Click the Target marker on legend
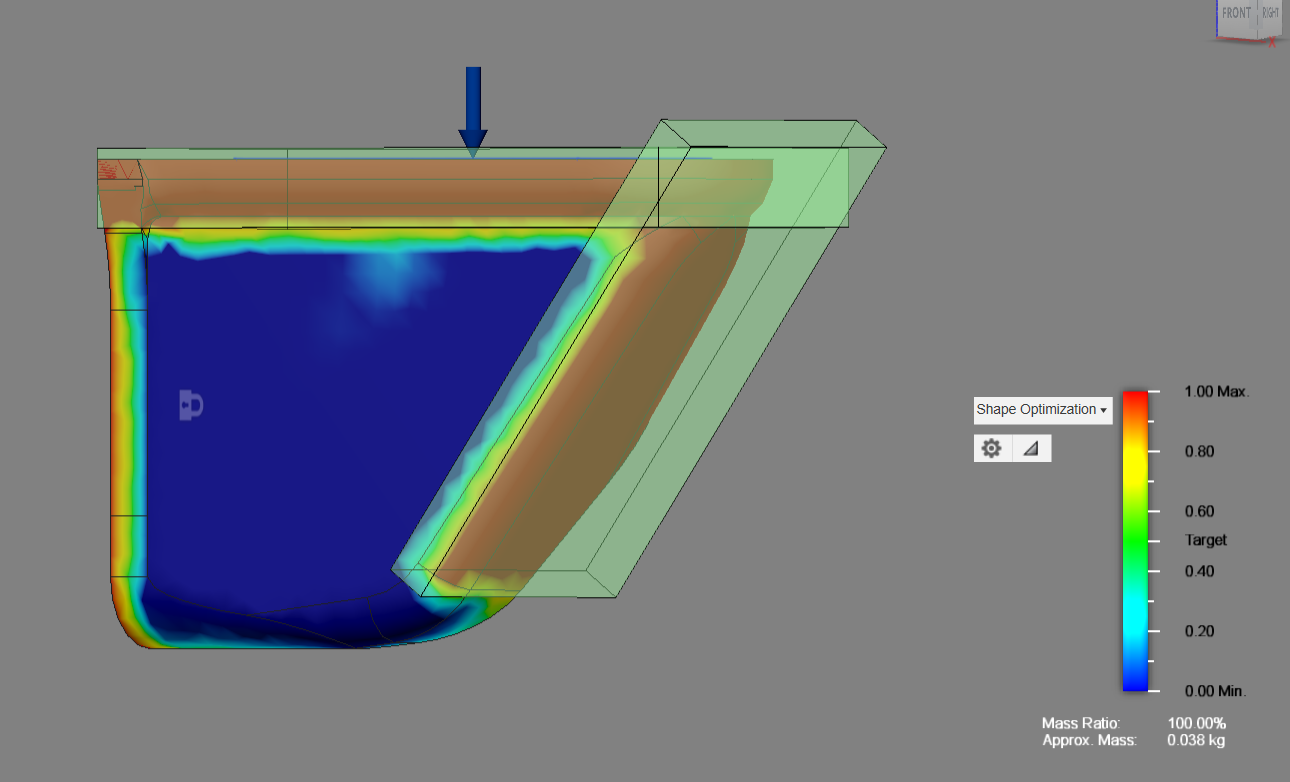 1205,540
